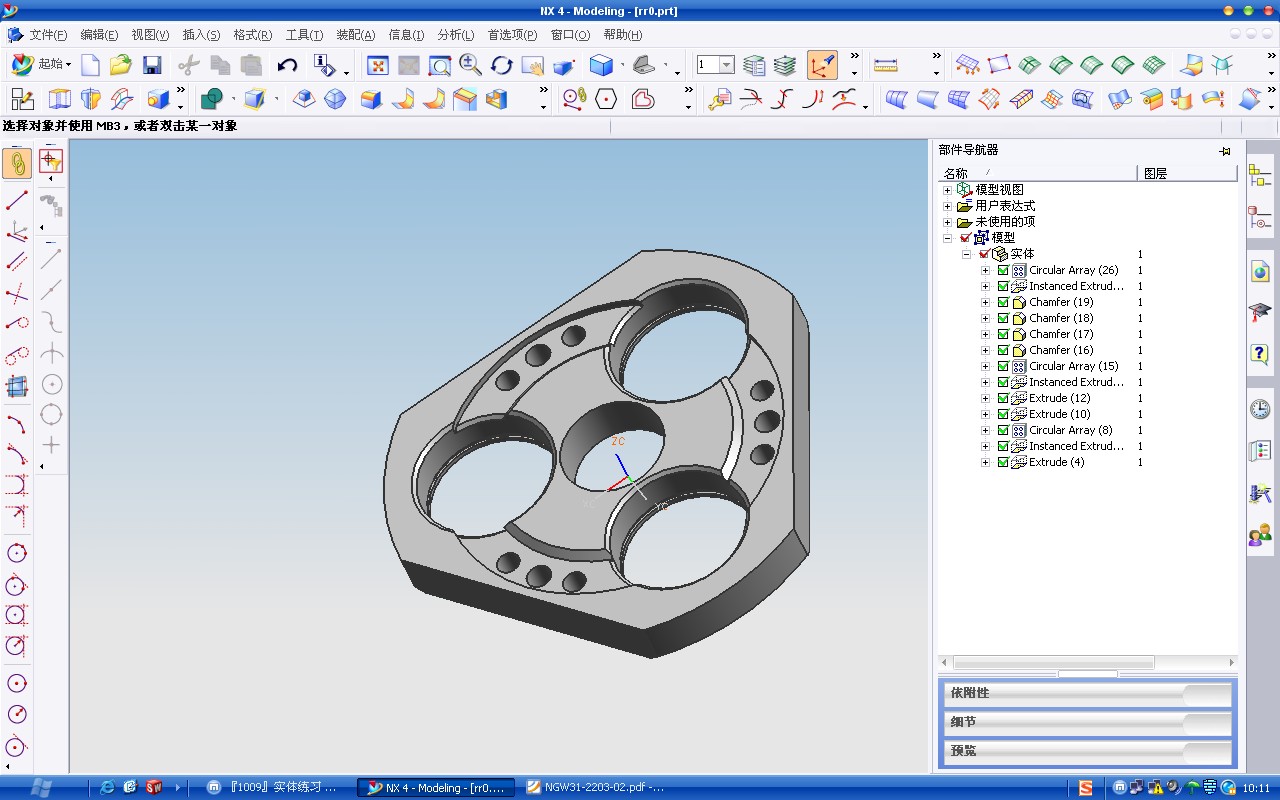Select the Pan hand tool
Image resolution: width=1280 pixels, height=800 pixels.
click(x=532, y=66)
